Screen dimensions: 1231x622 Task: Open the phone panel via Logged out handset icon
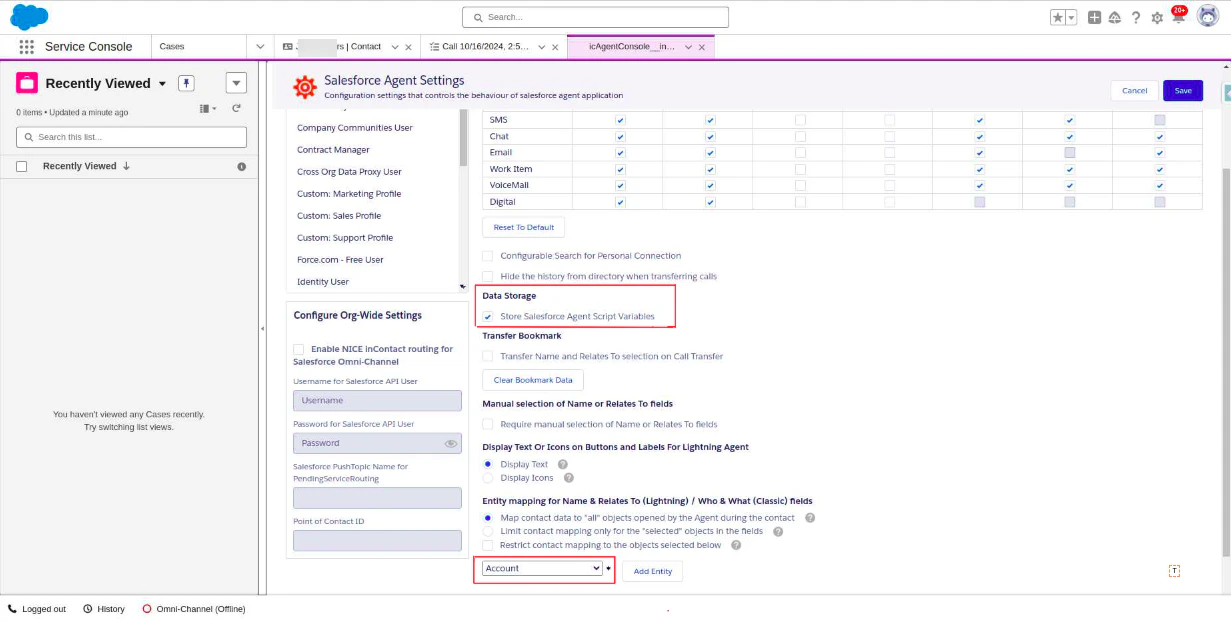click(x=12, y=608)
